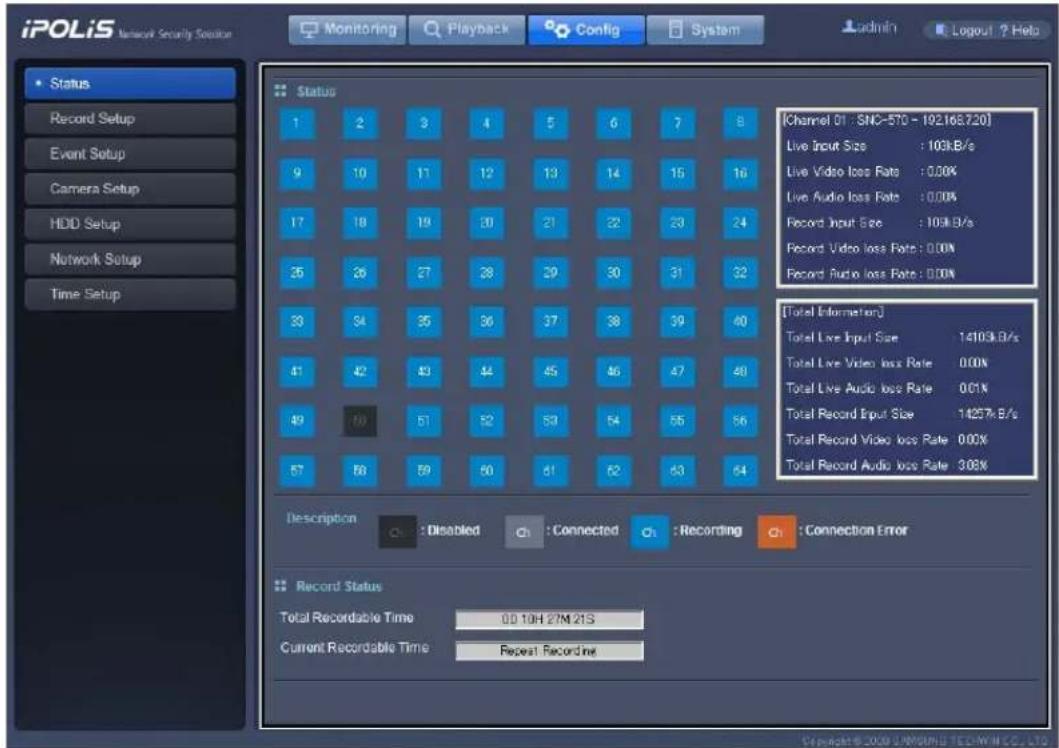Select channel 27 status icon
Screen dimensions: 1059x748
coord(423,273)
